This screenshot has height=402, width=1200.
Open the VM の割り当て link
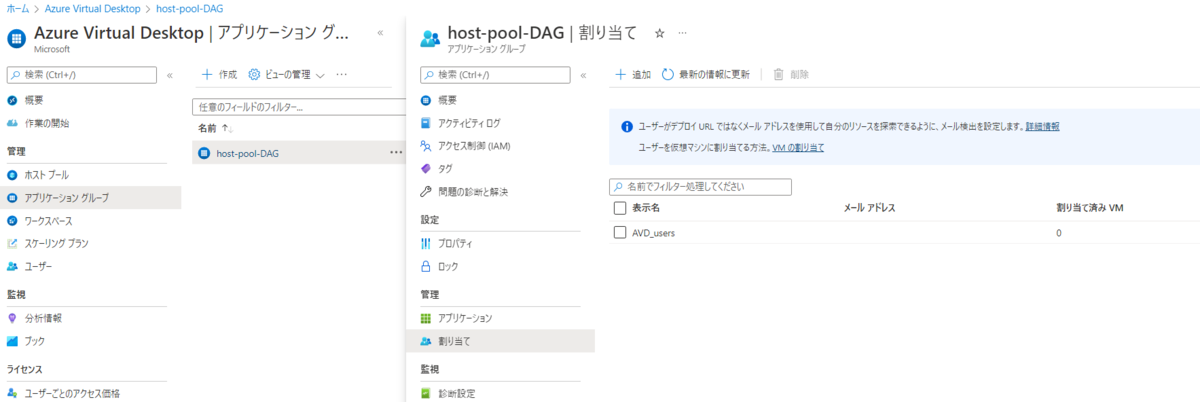coord(798,147)
